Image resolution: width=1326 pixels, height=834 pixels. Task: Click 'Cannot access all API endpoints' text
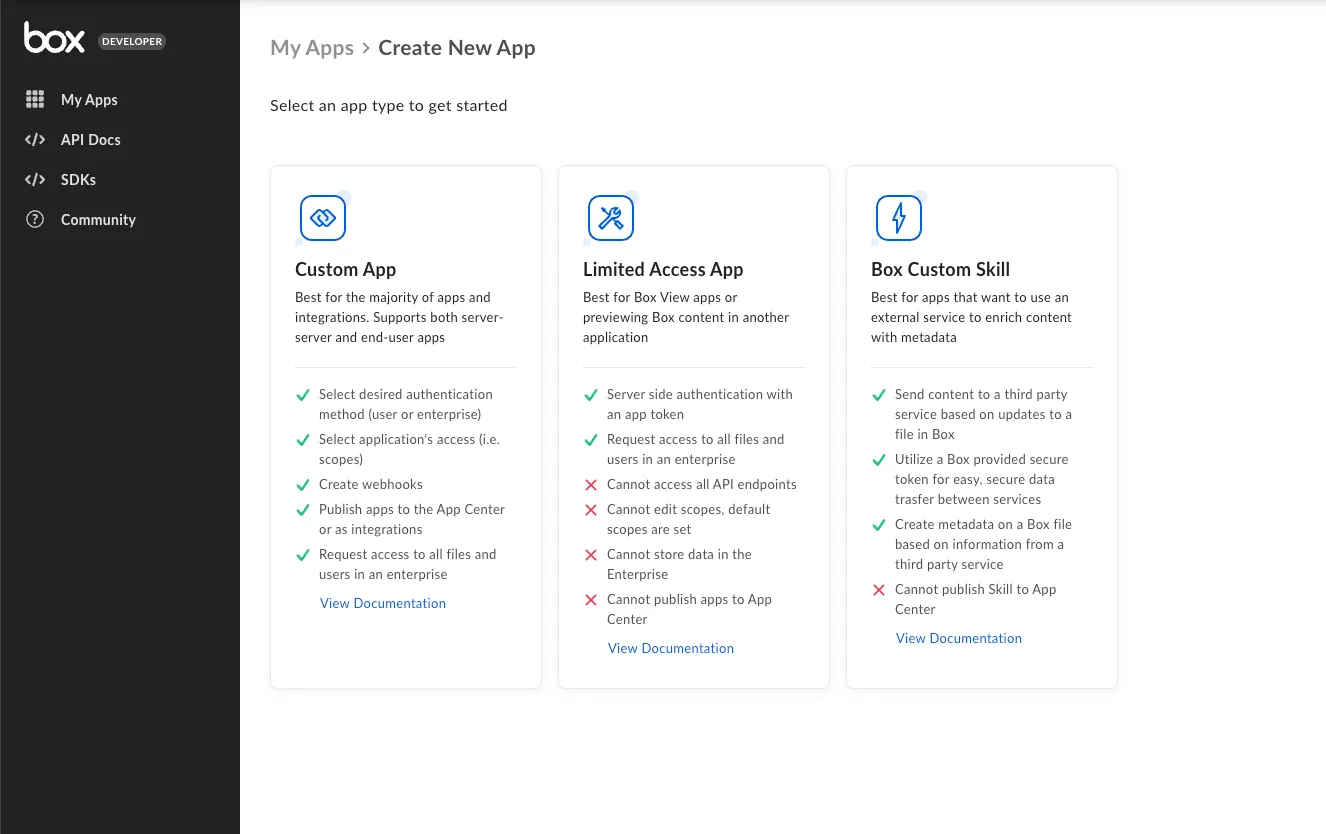click(x=702, y=484)
